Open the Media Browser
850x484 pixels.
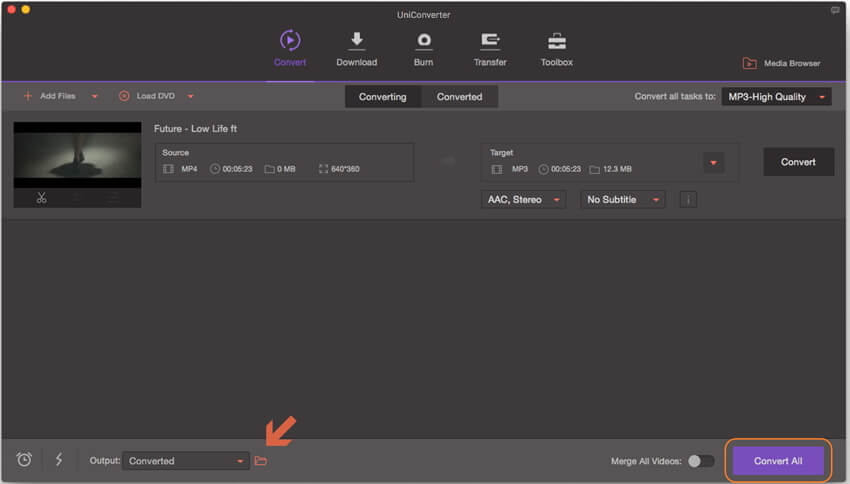(x=781, y=63)
